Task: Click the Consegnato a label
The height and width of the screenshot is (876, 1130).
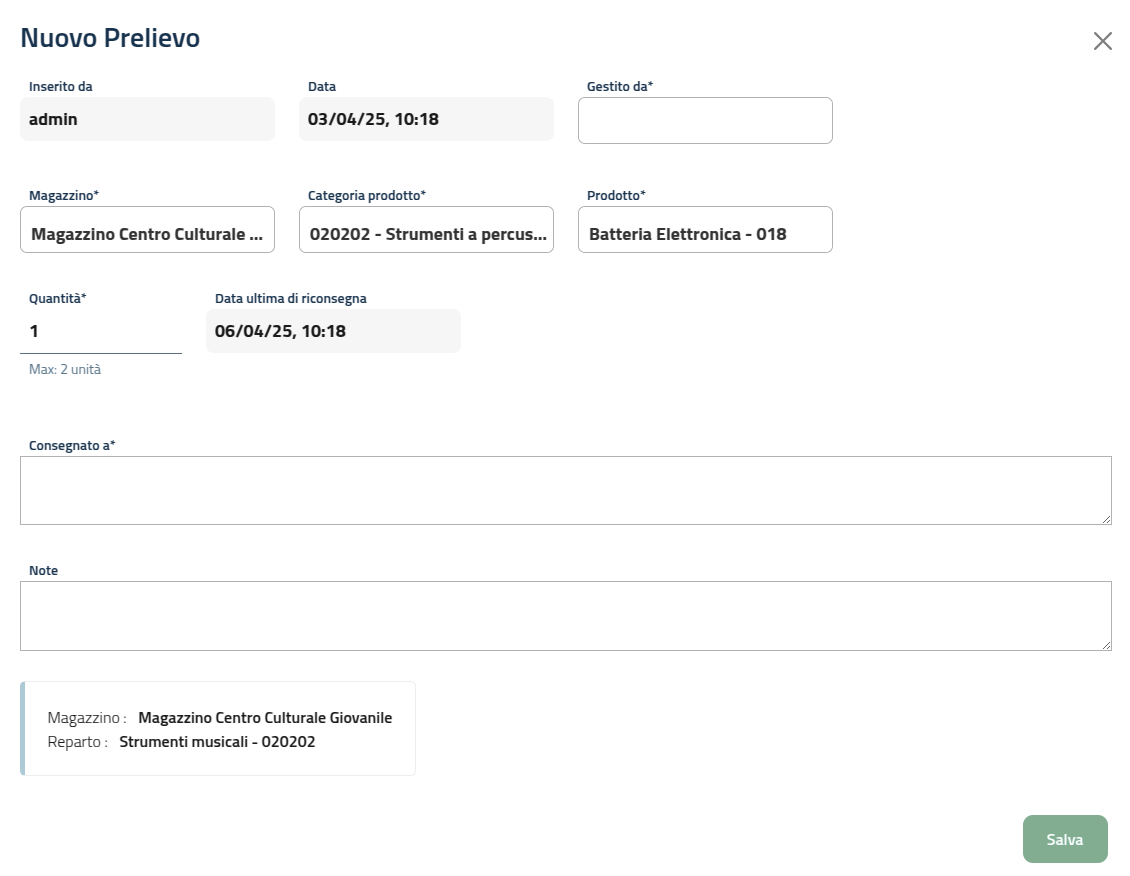Action: pyautogui.click(x=72, y=446)
